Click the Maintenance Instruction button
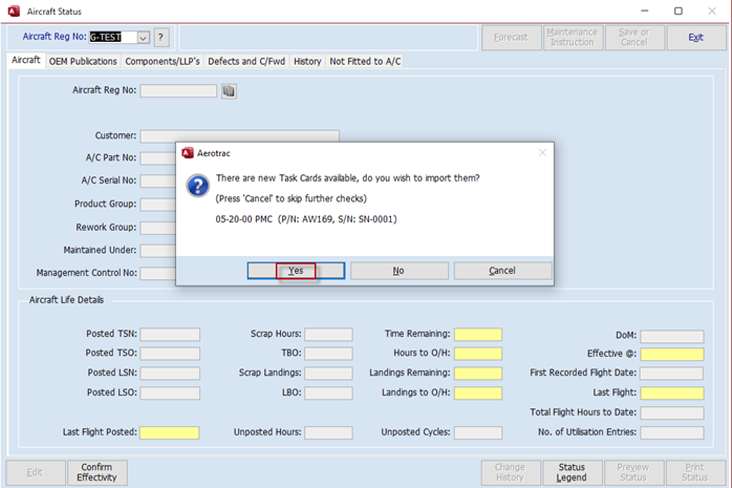This screenshot has height=488, width=732. point(572,37)
